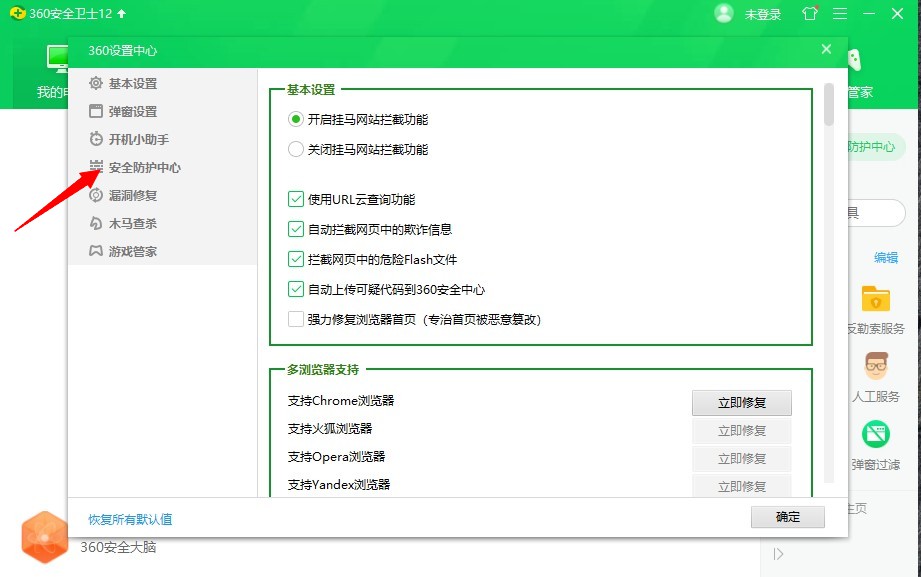Viewport: 921px width, 577px height.
Task: Enable 强力修复浏览器首页 checkbox
Action: coord(296,319)
